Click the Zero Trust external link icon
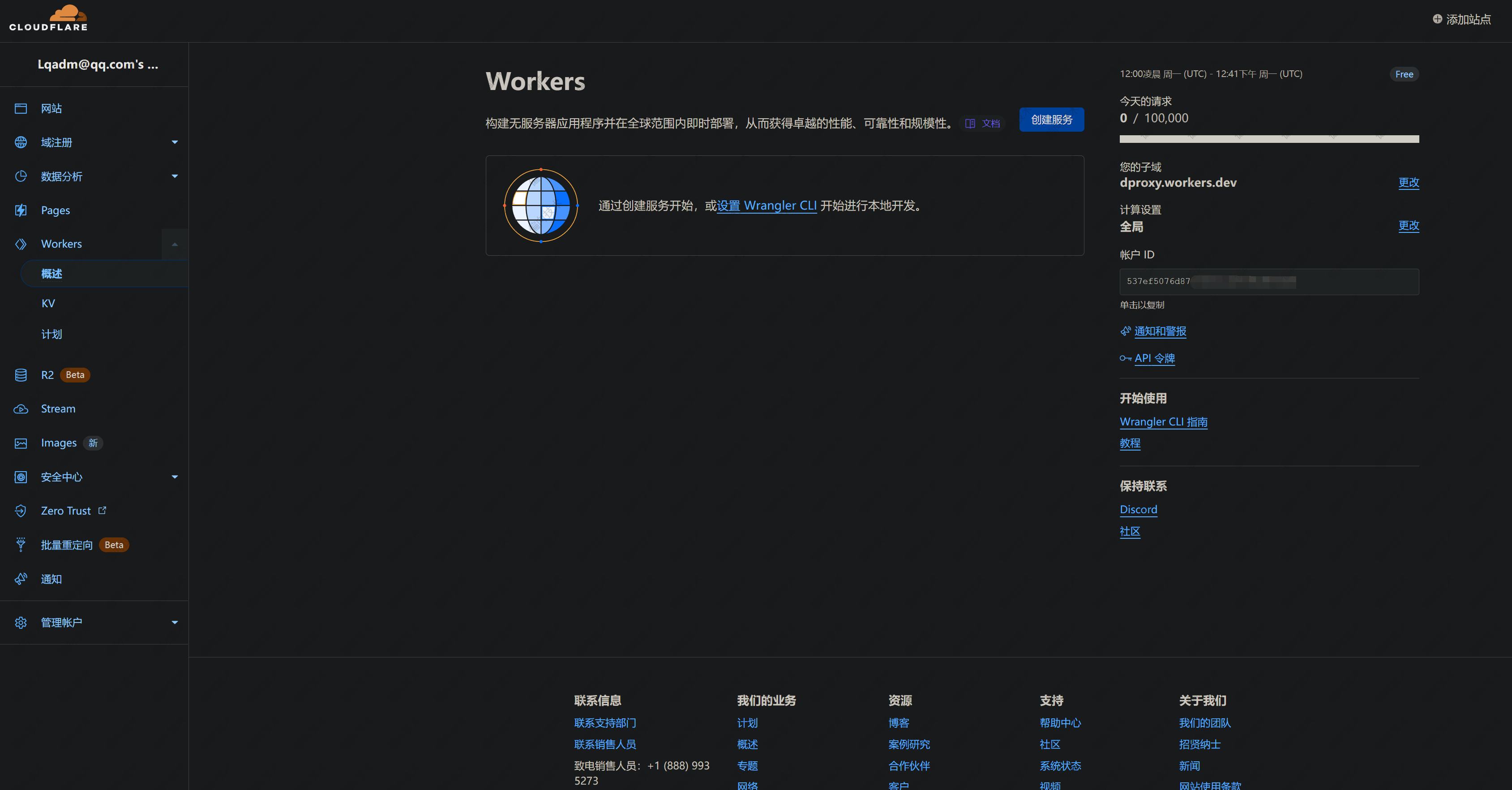Screen dimensions: 1512x790 pyautogui.click(x=102, y=510)
